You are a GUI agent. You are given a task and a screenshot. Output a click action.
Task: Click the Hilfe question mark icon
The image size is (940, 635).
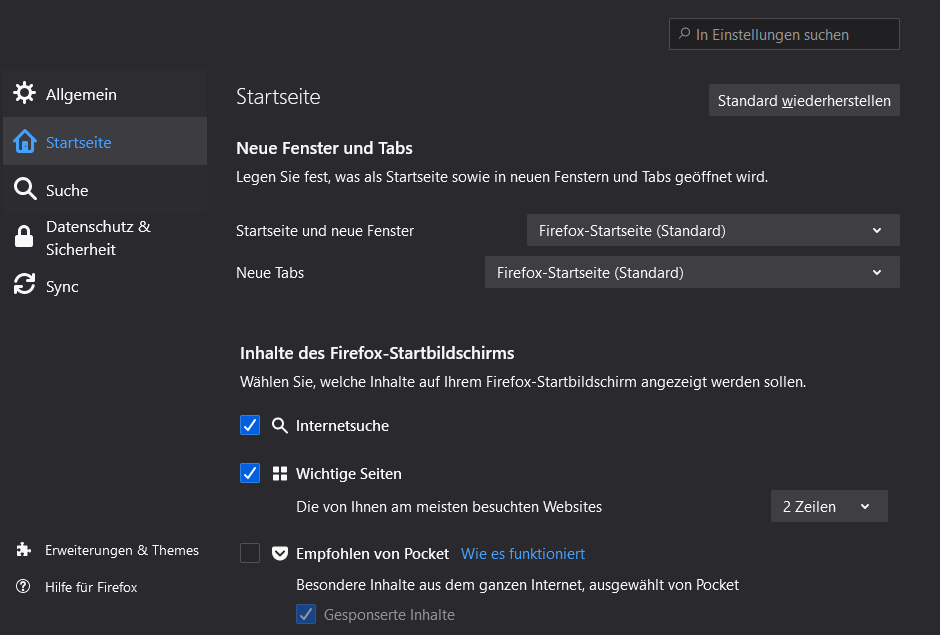(x=24, y=587)
